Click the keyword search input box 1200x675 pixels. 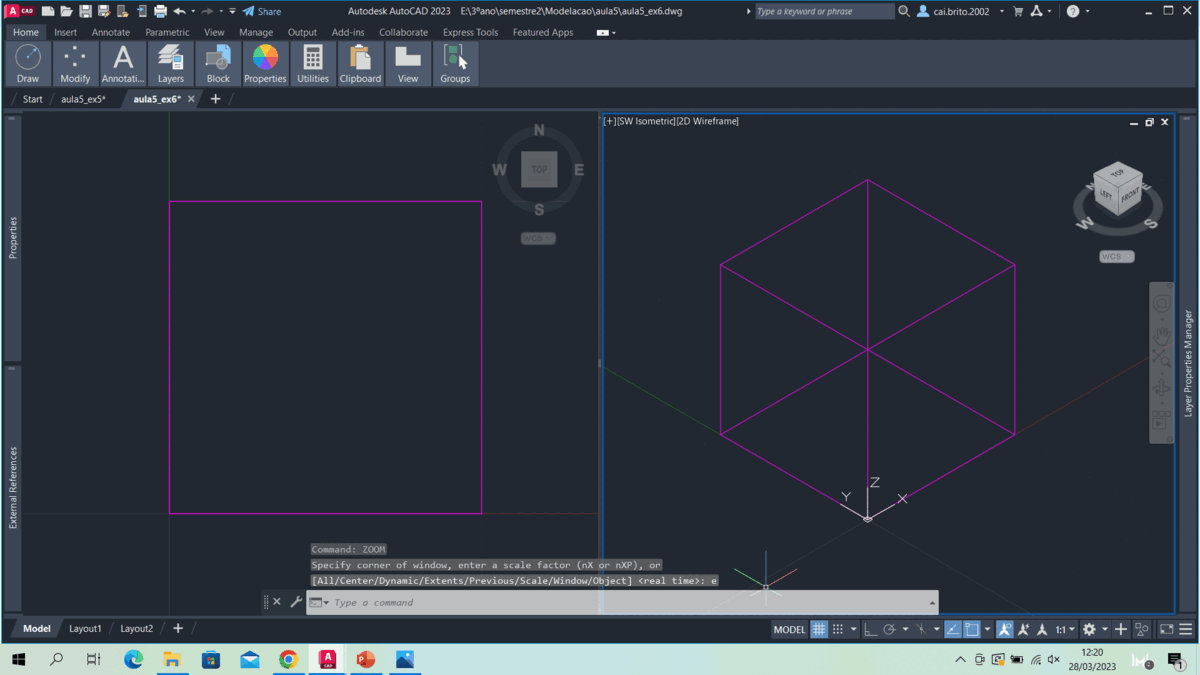(824, 12)
